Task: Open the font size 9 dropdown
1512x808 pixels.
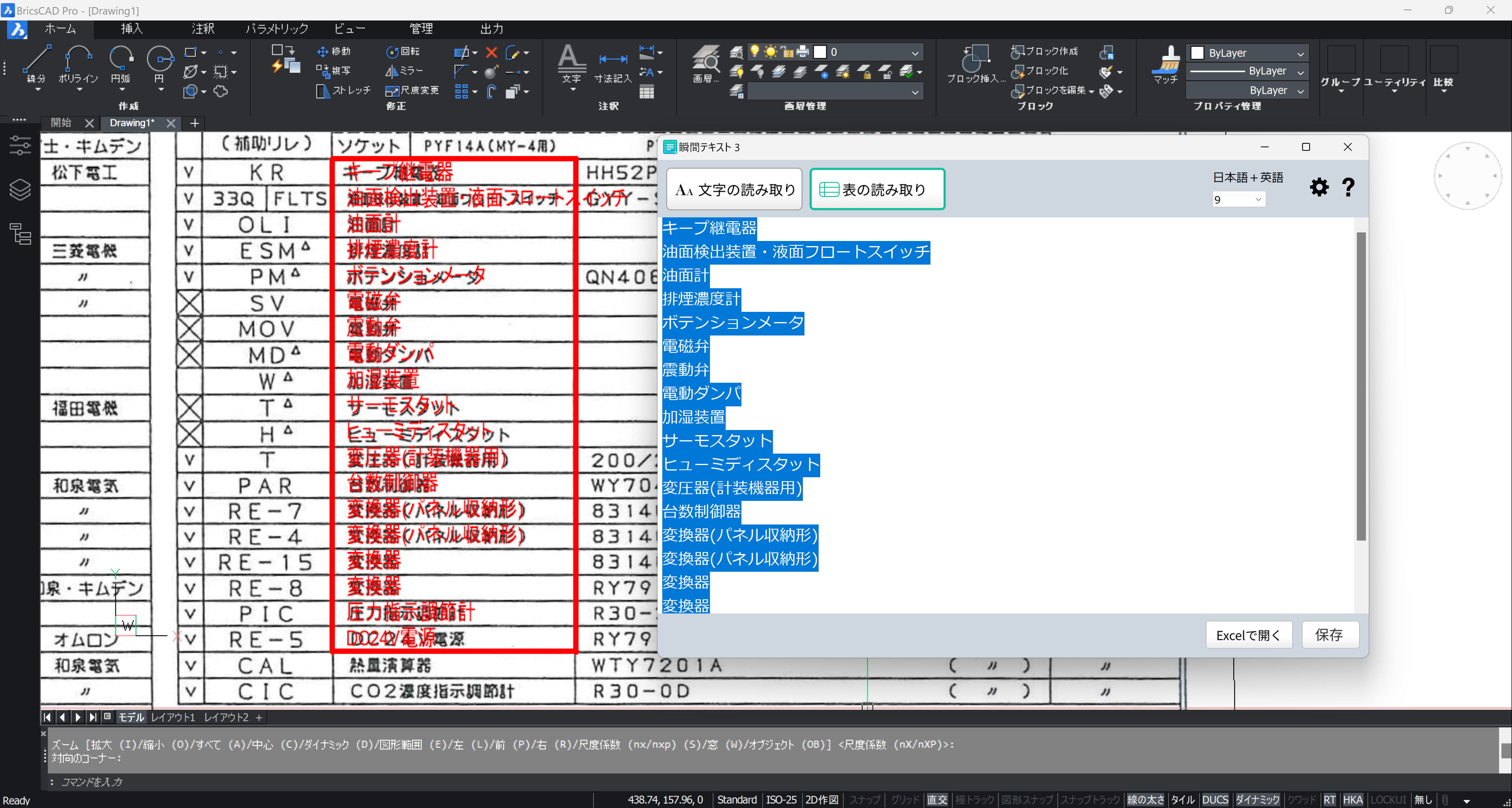Action: point(1238,200)
